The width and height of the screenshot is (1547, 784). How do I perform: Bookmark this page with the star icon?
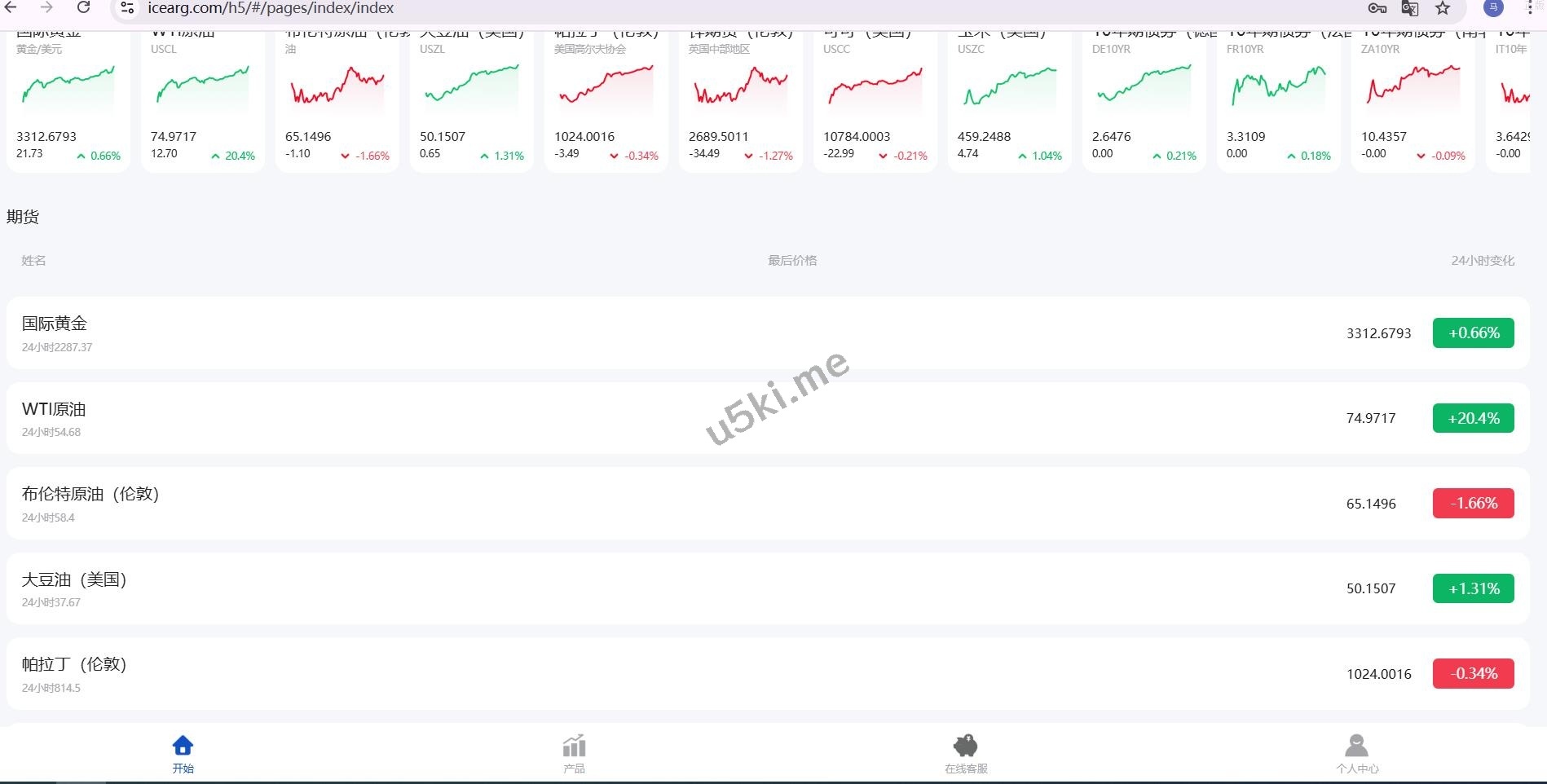click(x=1443, y=8)
